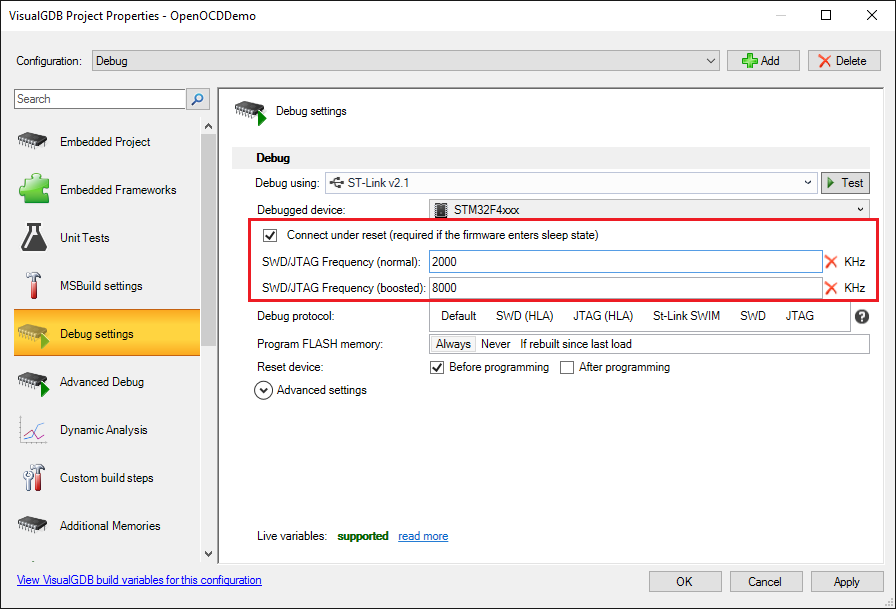The height and width of the screenshot is (609, 896).
Task: Select plain JTAG debug protocol
Action: click(799, 316)
